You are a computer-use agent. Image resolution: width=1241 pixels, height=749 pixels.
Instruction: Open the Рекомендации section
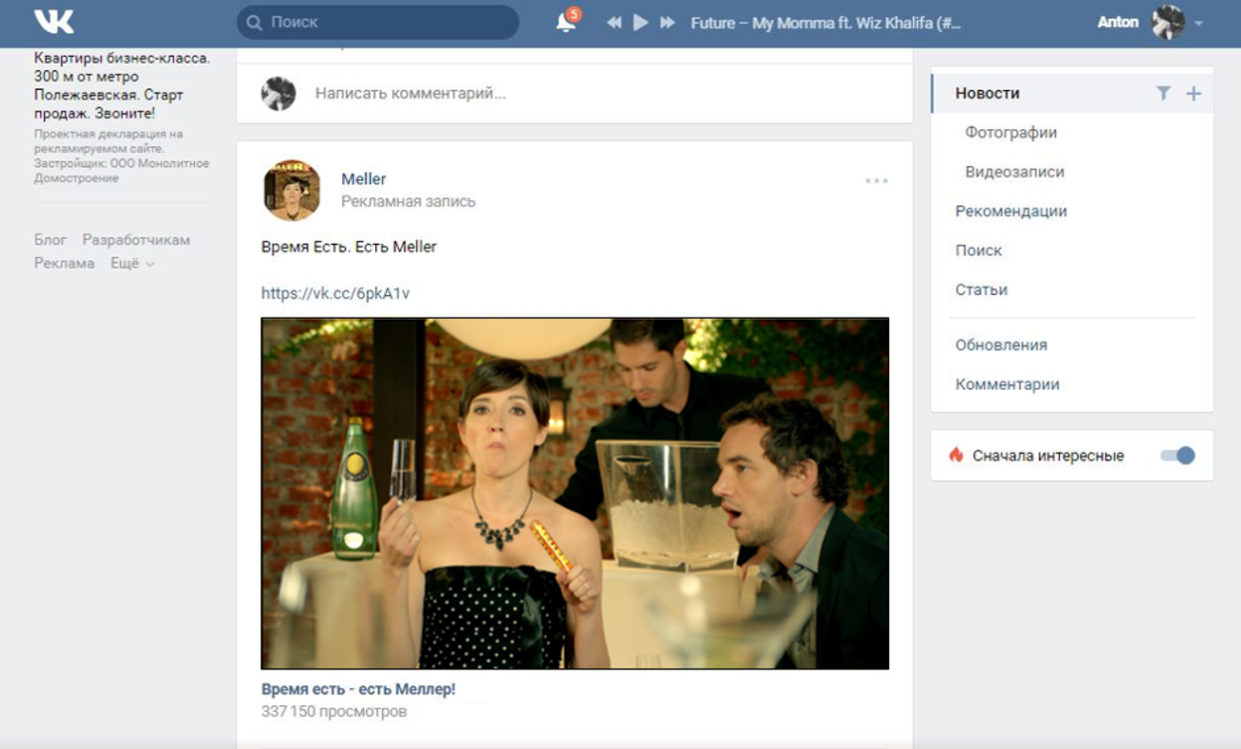(x=1011, y=211)
